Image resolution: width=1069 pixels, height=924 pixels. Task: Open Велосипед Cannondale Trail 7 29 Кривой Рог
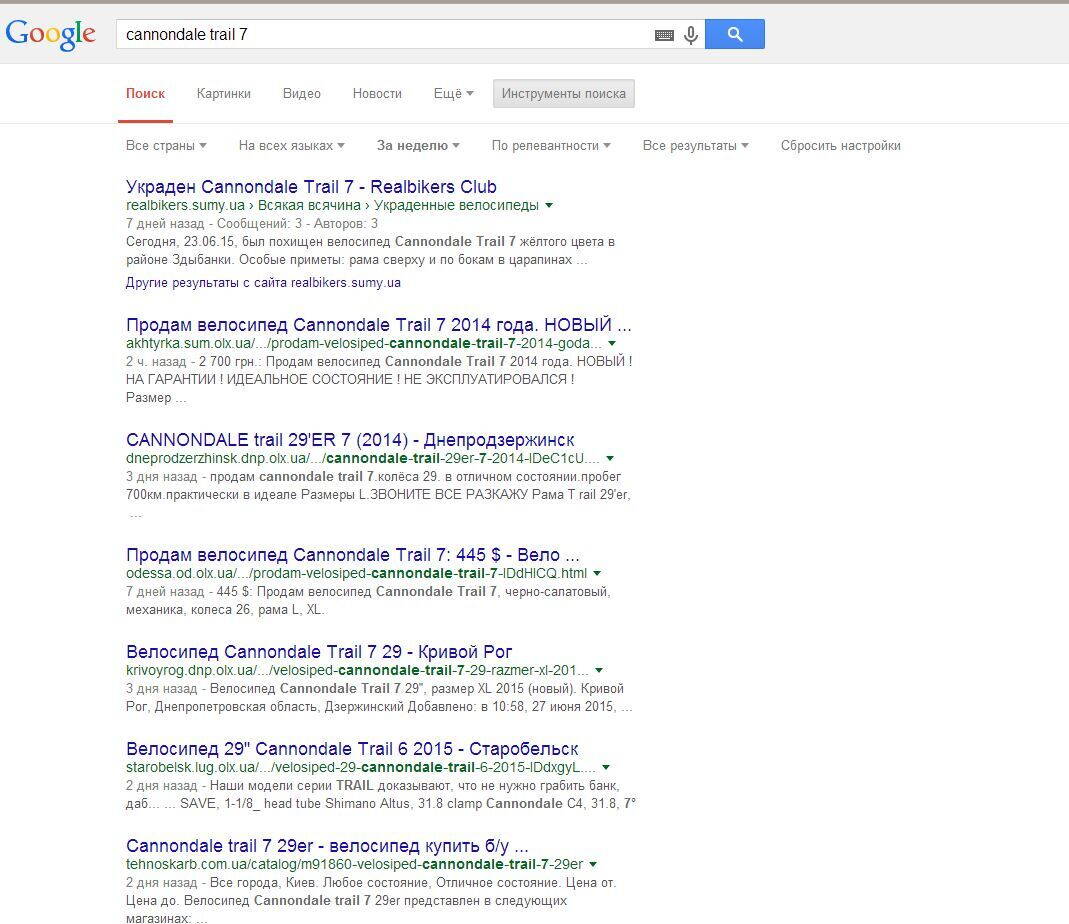[319, 652]
